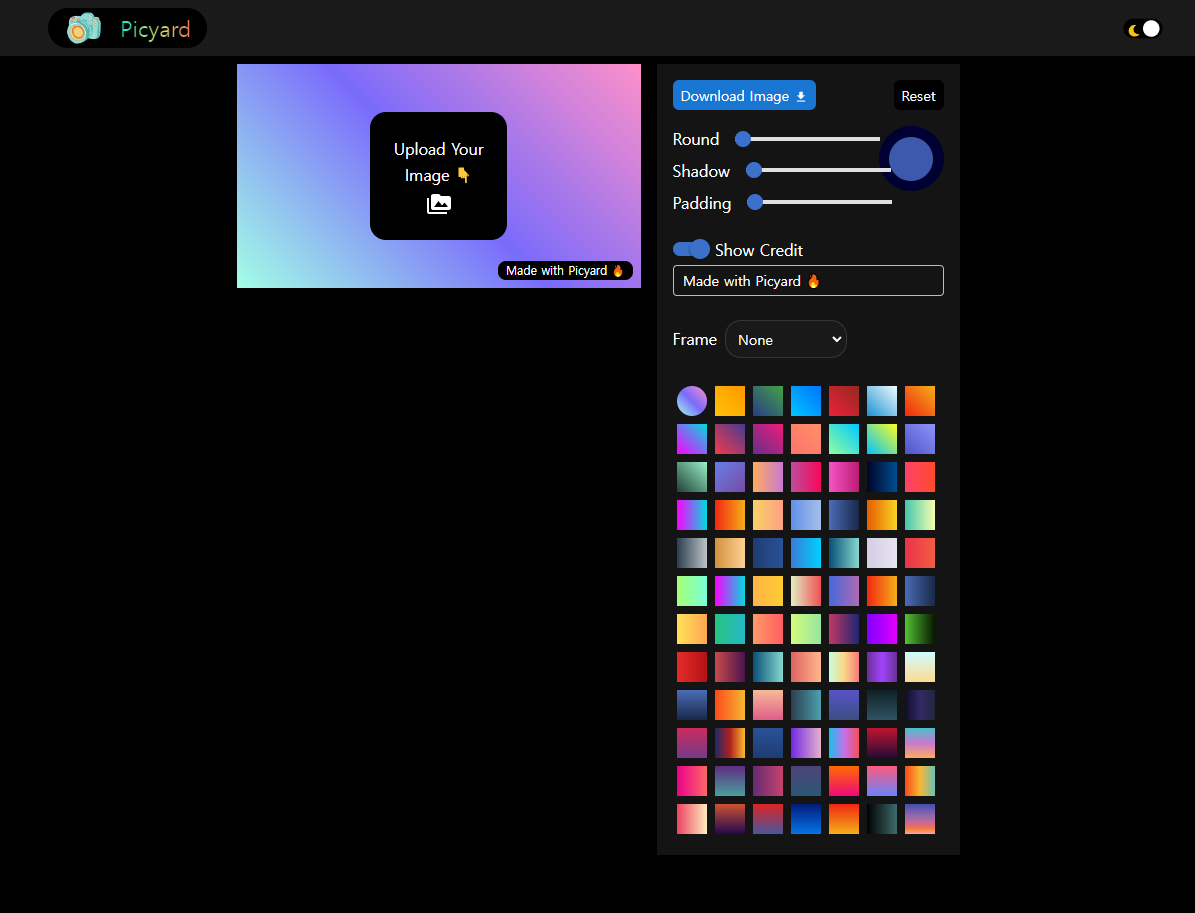
Task: Open the Frame dropdown menu
Action: (785, 339)
